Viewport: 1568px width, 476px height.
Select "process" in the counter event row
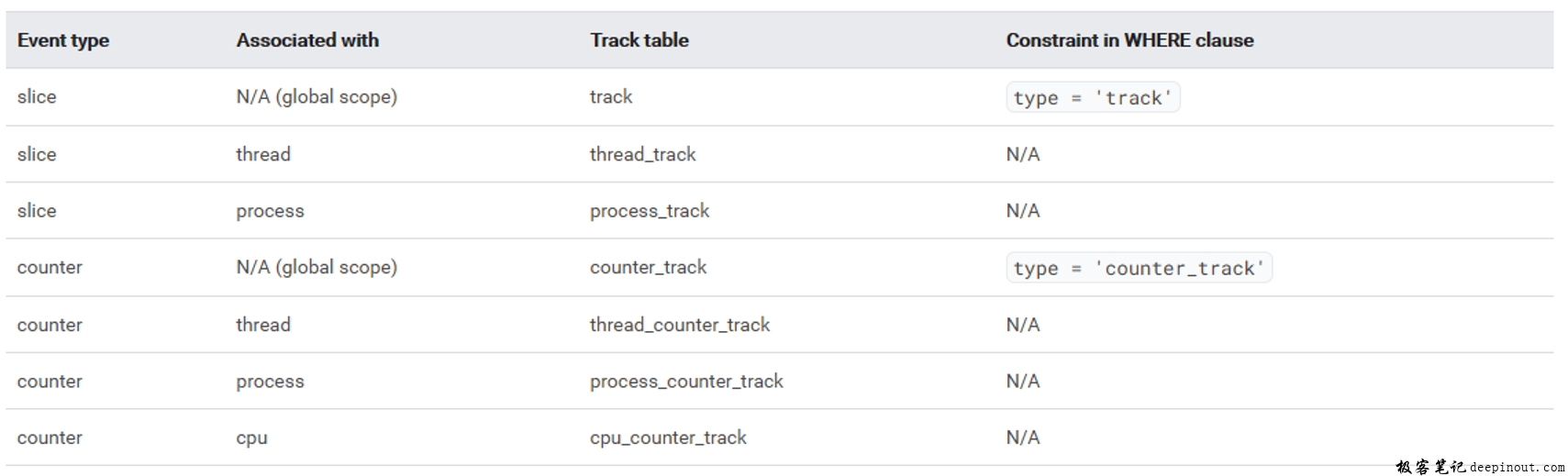click(x=270, y=382)
